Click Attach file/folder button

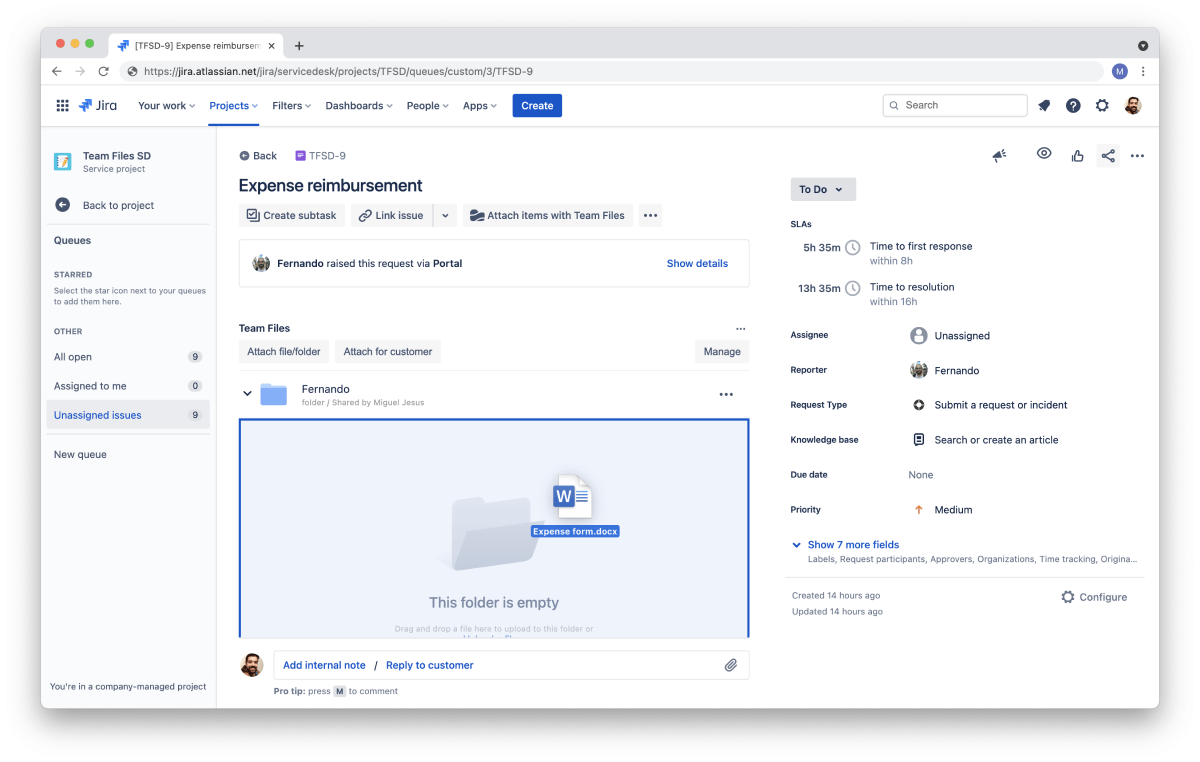(x=284, y=352)
